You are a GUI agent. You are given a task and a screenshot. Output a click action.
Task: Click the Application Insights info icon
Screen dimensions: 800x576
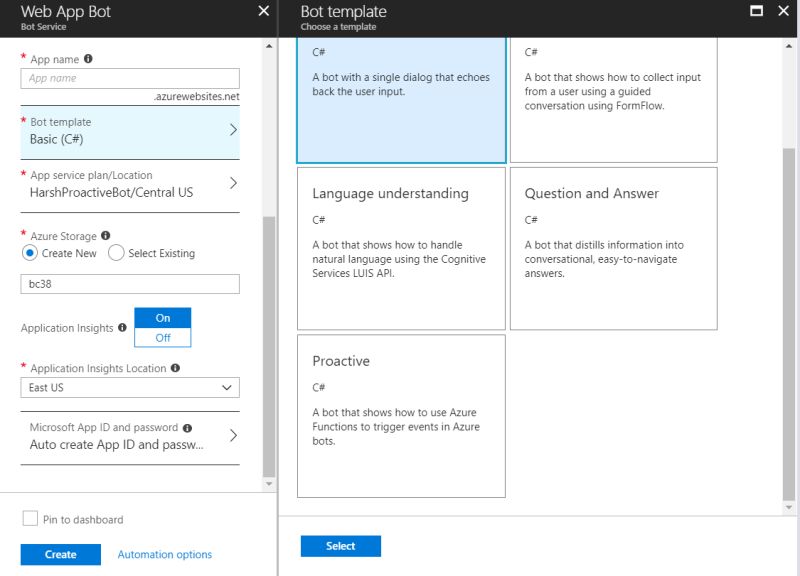pos(122,328)
